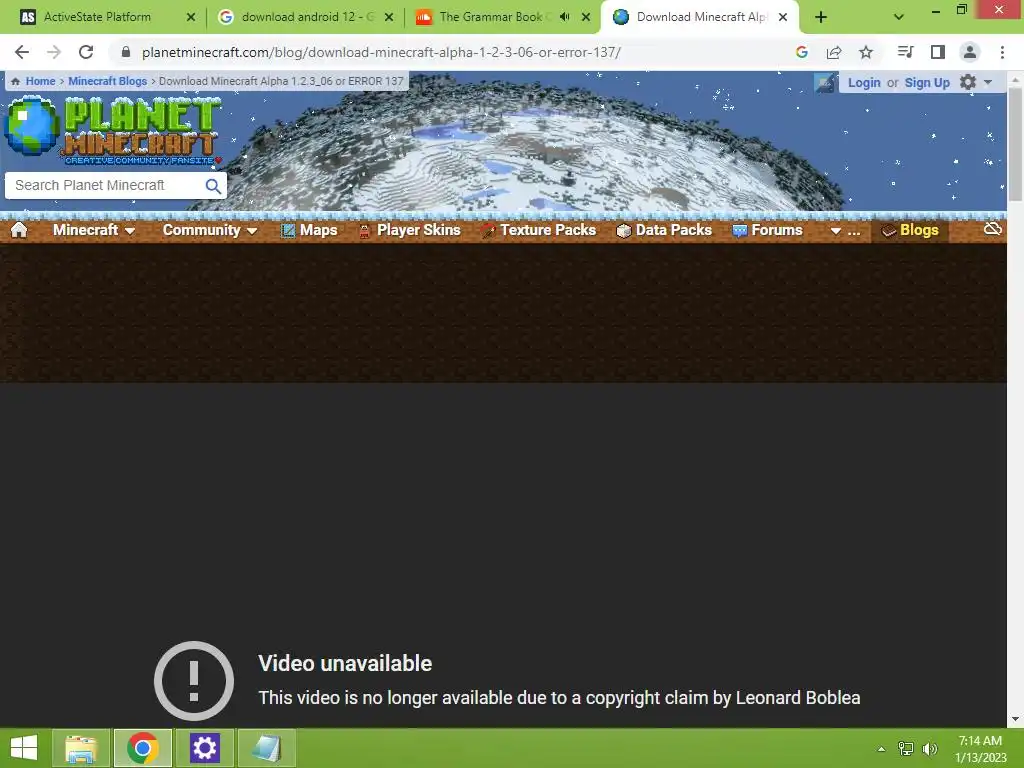Screen dimensions: 1024x768
Task: Click the search magnifier icon
Action: coord(213,185)
